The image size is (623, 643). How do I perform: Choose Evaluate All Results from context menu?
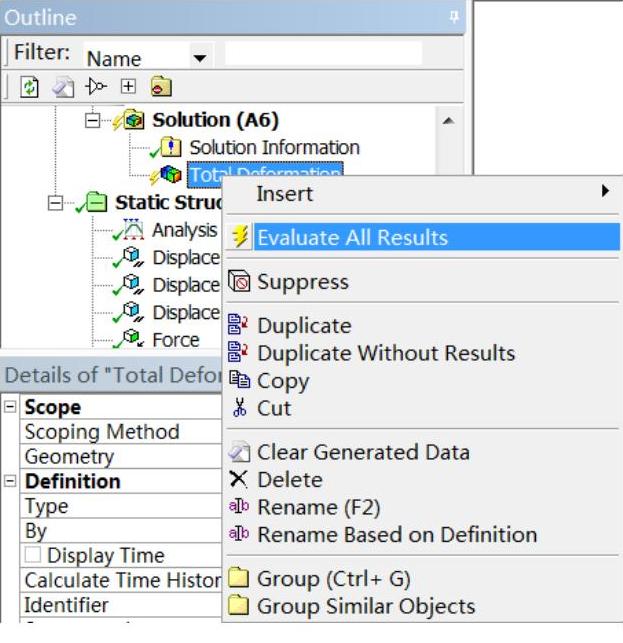click(x=352, y=238)
